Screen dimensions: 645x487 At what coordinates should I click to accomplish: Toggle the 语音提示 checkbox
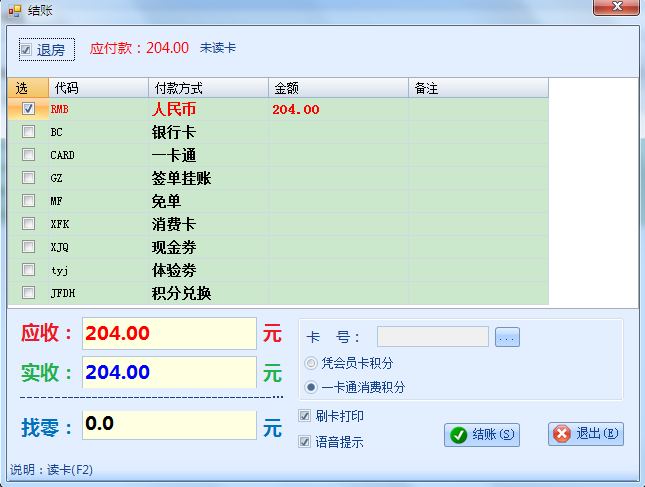pyautogui.click(x=304, y=442)
